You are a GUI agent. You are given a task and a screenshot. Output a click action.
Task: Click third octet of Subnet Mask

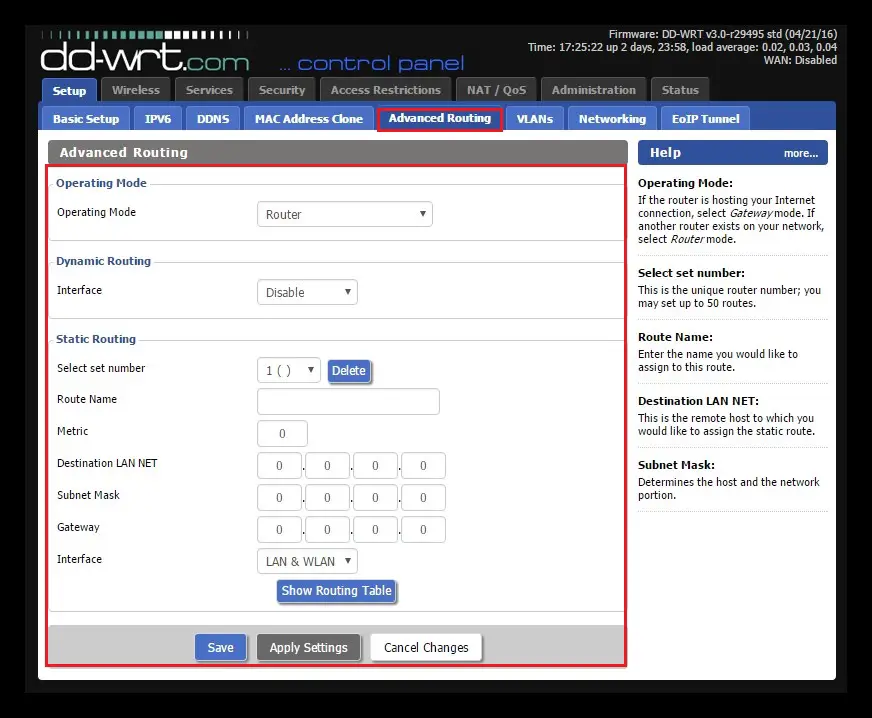[375, 498]
